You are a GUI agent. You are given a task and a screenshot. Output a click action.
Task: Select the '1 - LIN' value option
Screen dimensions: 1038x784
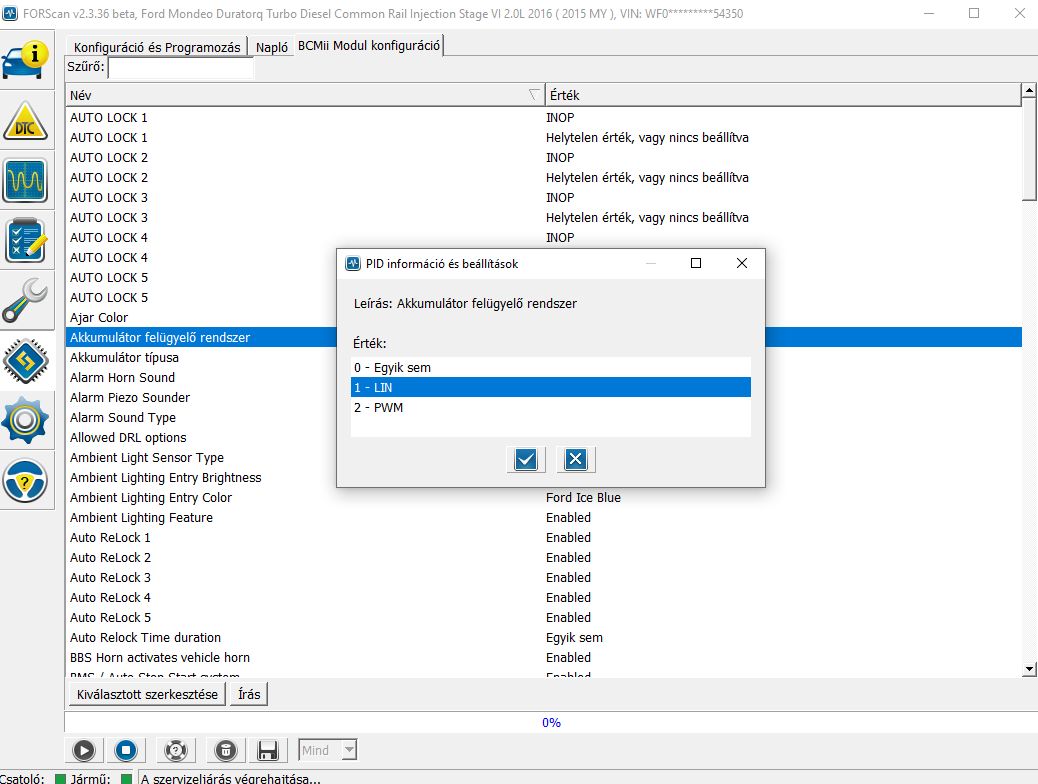(551, 387)
